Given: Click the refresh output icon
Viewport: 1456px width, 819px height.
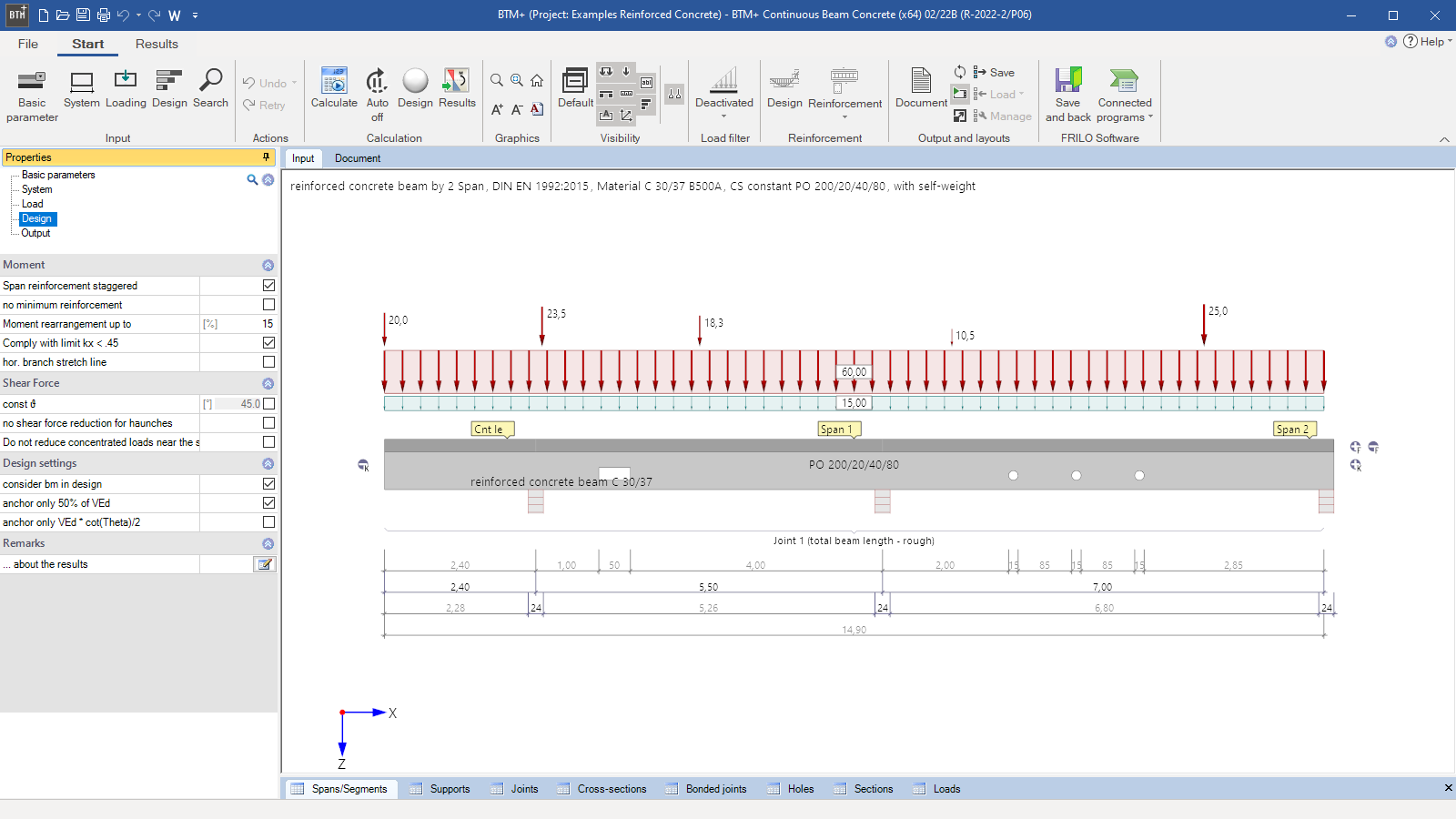Looking at the screenshot, I should click(x=960, y=72).
